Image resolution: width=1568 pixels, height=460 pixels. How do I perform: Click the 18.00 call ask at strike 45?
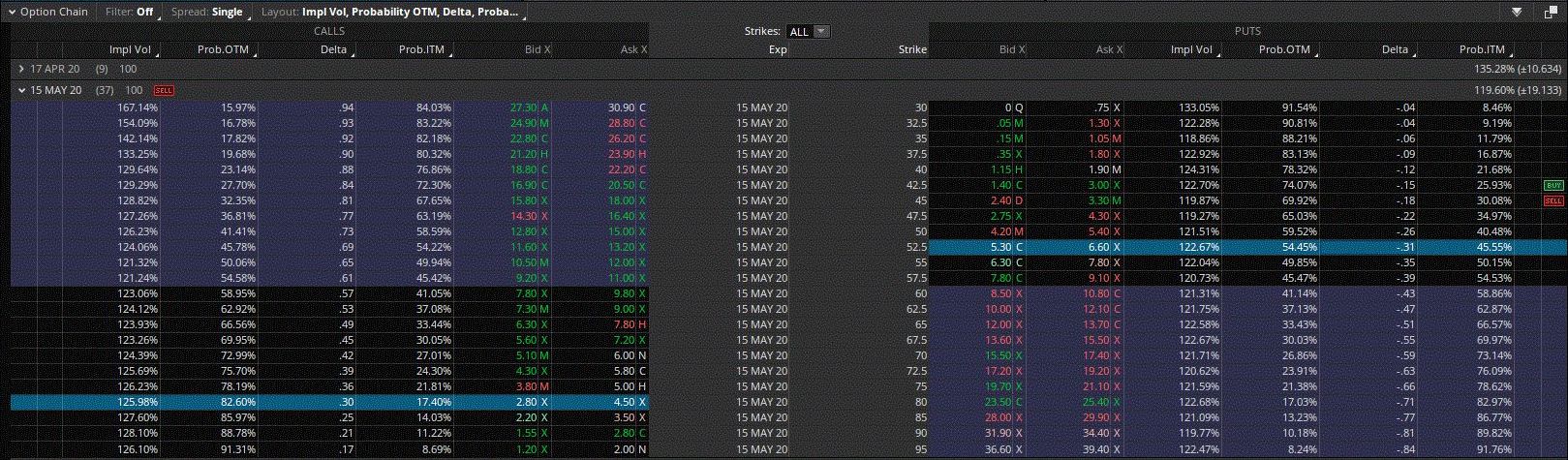pos(620,200)
